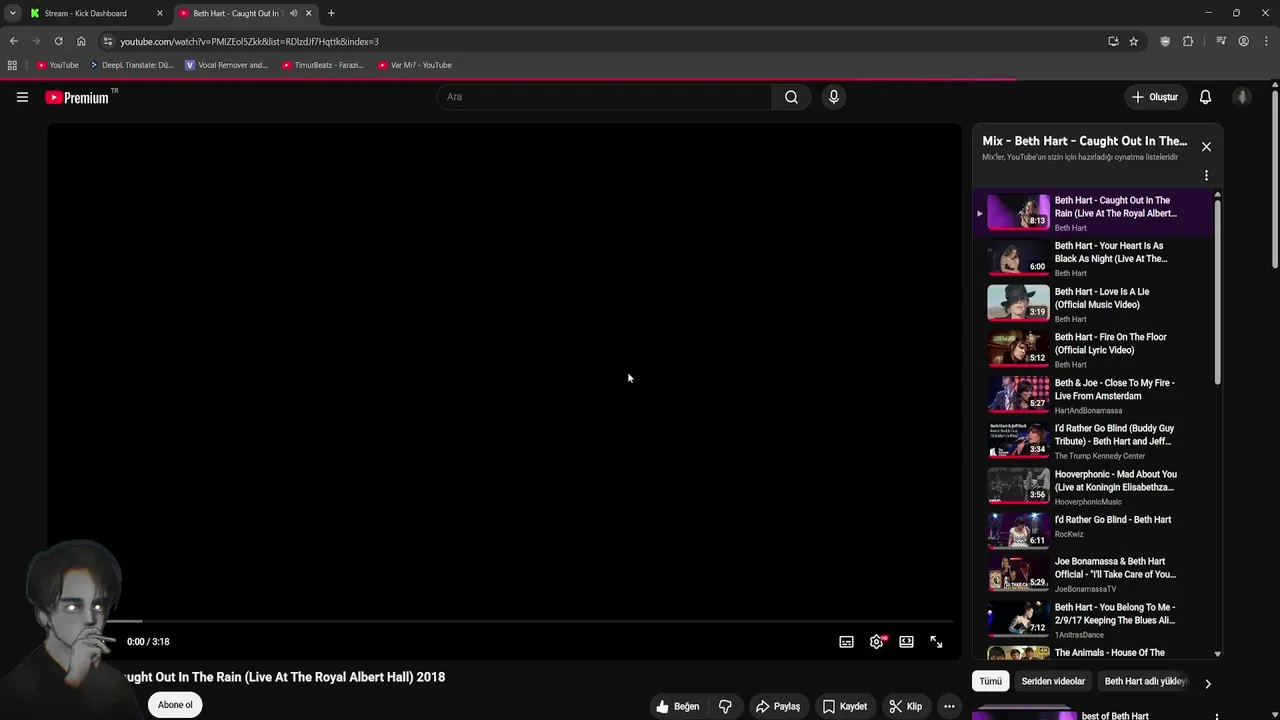1280x720 pixels.
Task: Open the YouTube bookmark
Action: point(58,65)
